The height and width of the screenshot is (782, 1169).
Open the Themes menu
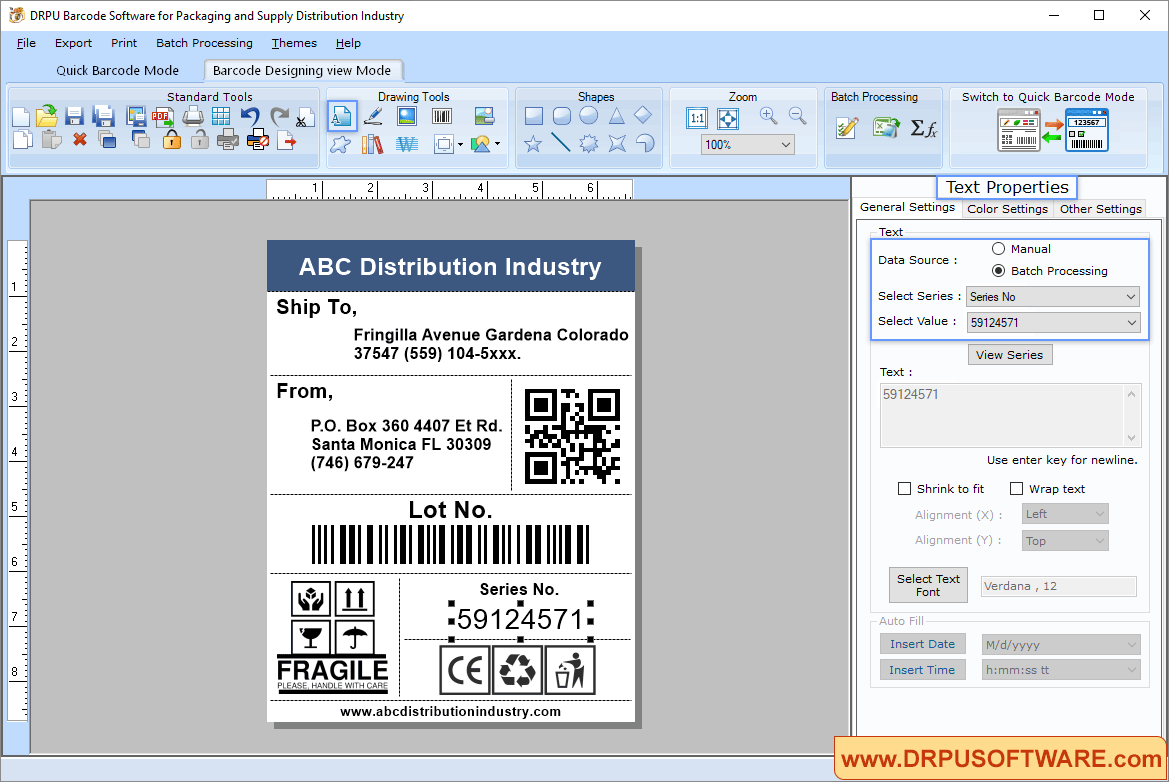pos(294,43)
